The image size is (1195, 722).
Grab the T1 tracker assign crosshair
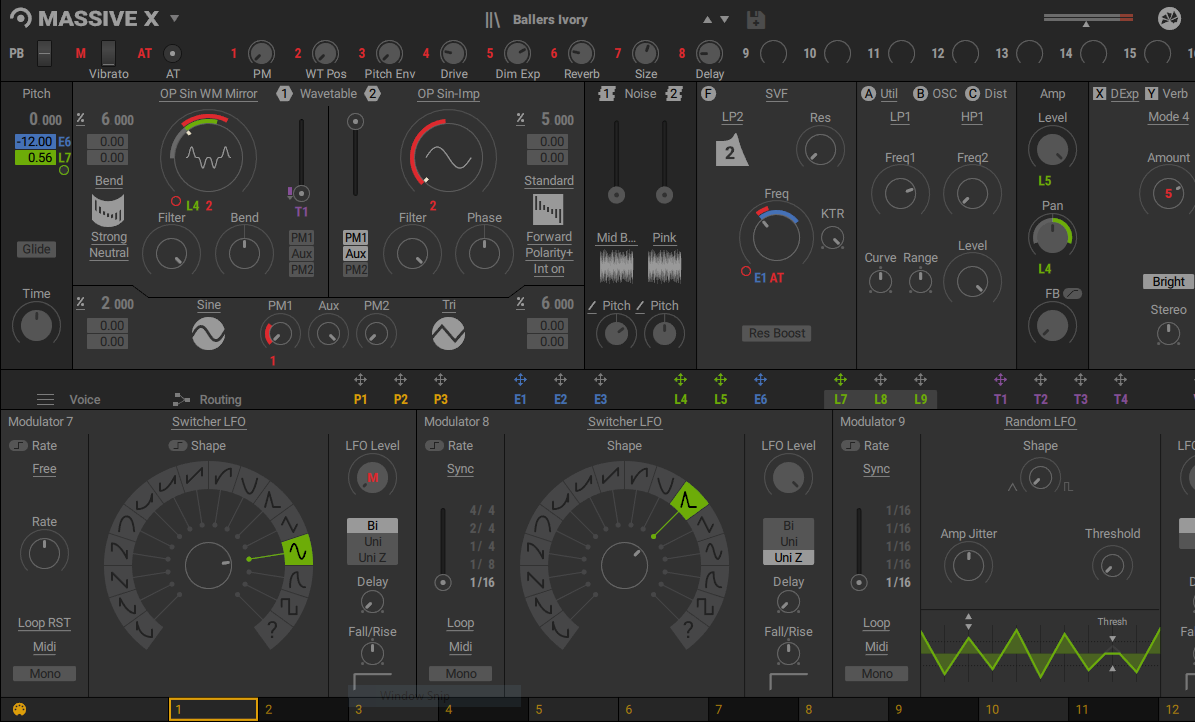[1001, 380]
